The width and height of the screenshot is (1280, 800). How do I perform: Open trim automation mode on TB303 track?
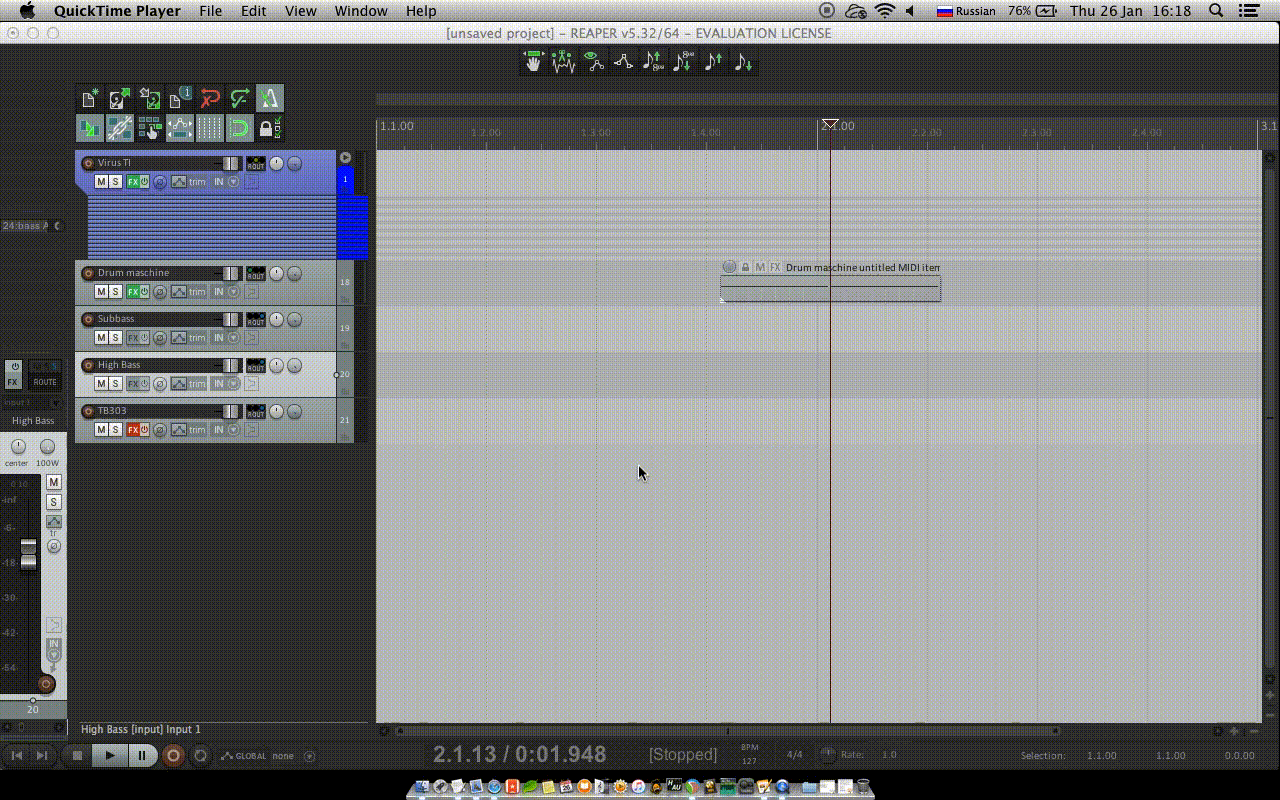(197, 430)
